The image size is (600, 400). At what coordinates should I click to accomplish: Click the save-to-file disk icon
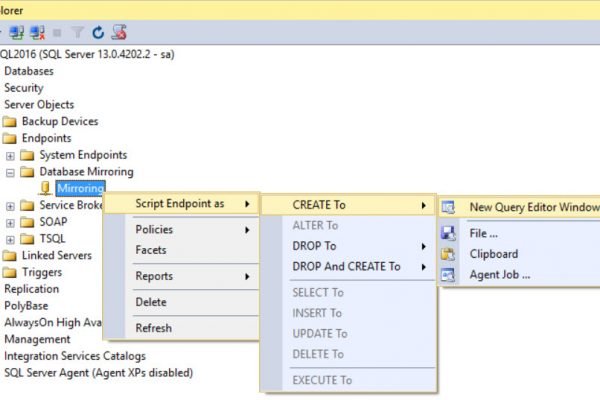449,233
